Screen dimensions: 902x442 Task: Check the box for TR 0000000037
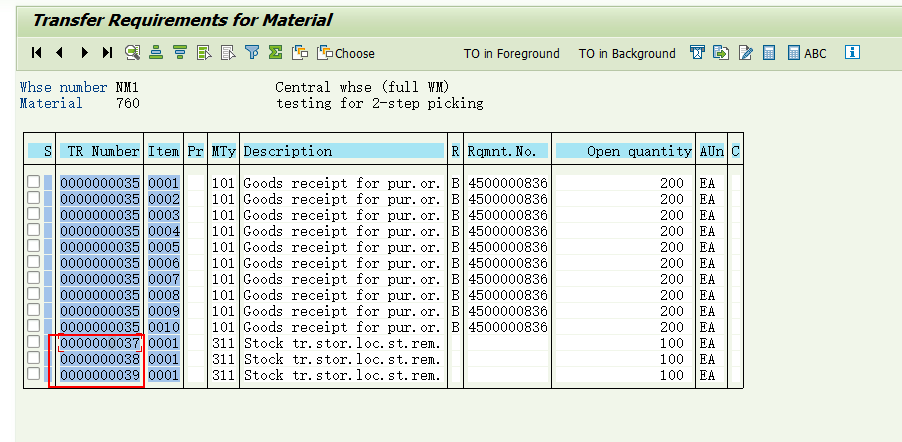pos(34,343)
